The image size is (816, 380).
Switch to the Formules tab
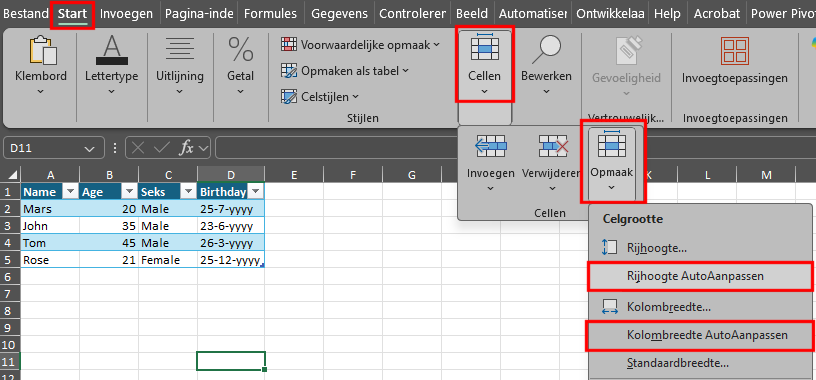coord(270,14)
